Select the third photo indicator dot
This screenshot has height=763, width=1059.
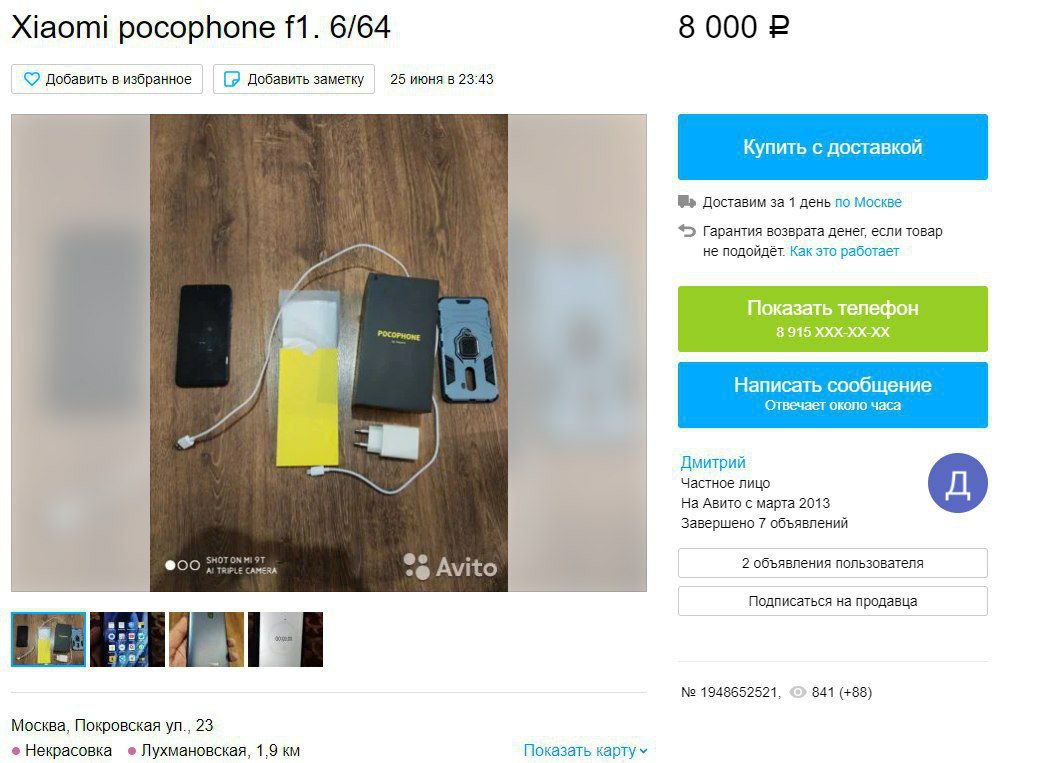click(194, 565)
